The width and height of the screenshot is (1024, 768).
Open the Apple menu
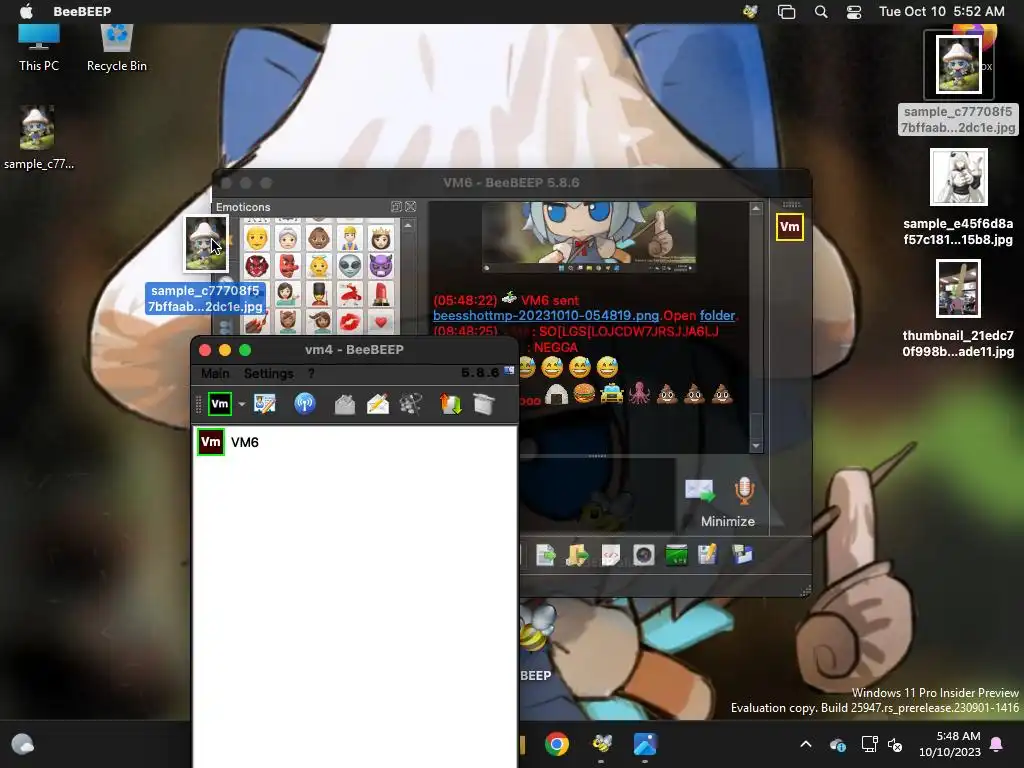pyautogui.click(x=26, y=11)
